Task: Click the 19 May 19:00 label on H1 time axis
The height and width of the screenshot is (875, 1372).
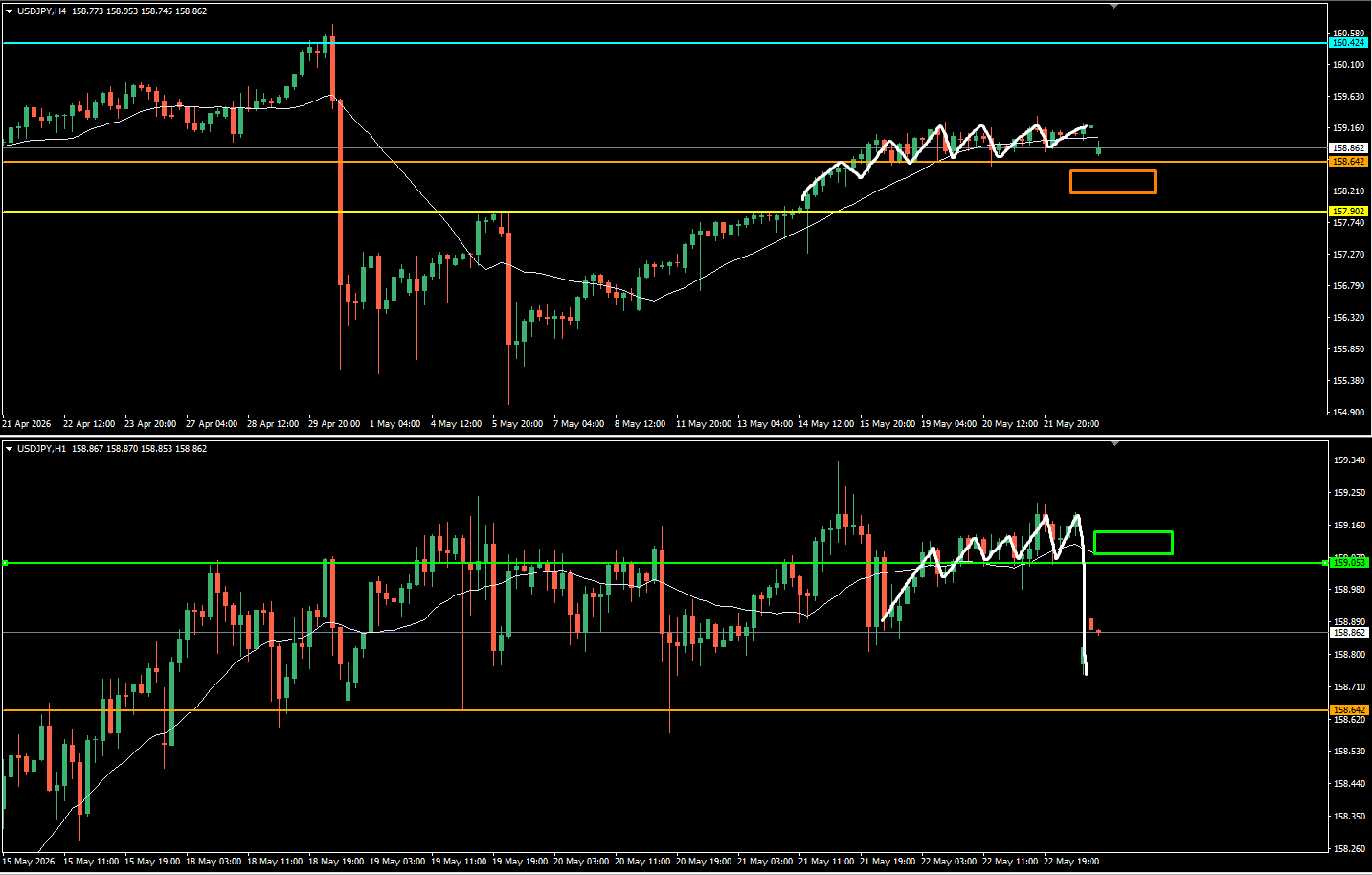Action: tap(520, 862)
